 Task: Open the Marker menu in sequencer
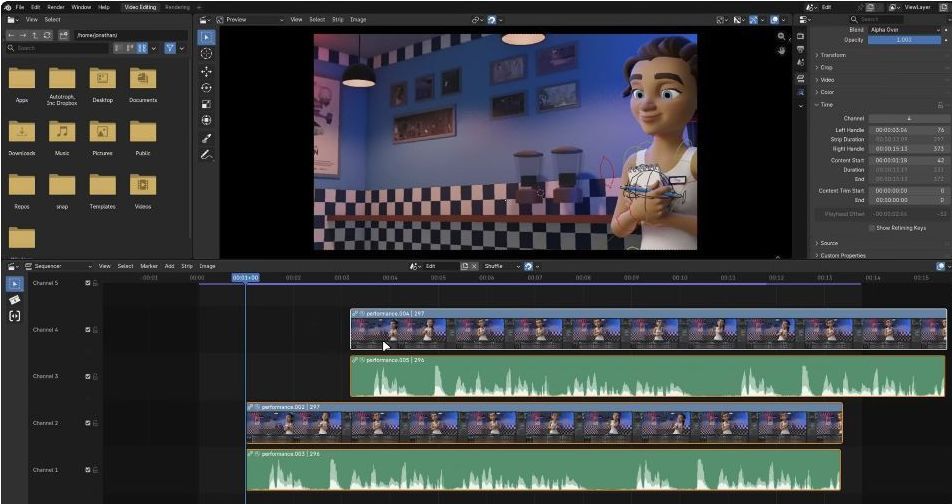(149, 266)
